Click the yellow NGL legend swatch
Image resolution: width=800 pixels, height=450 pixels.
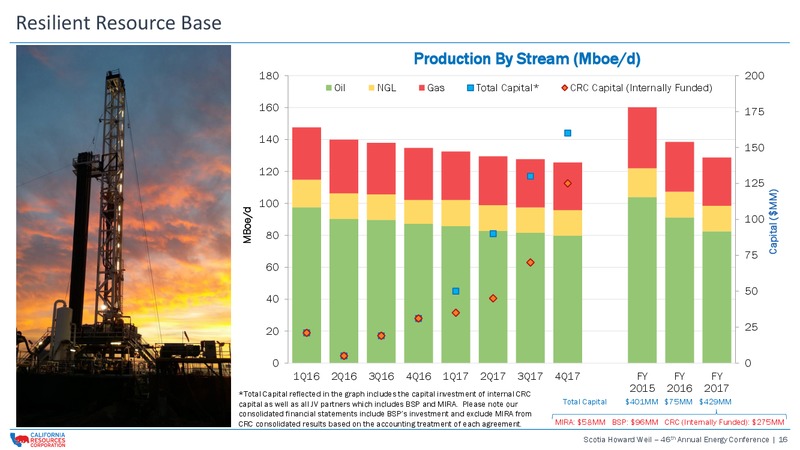click(371, 88)
